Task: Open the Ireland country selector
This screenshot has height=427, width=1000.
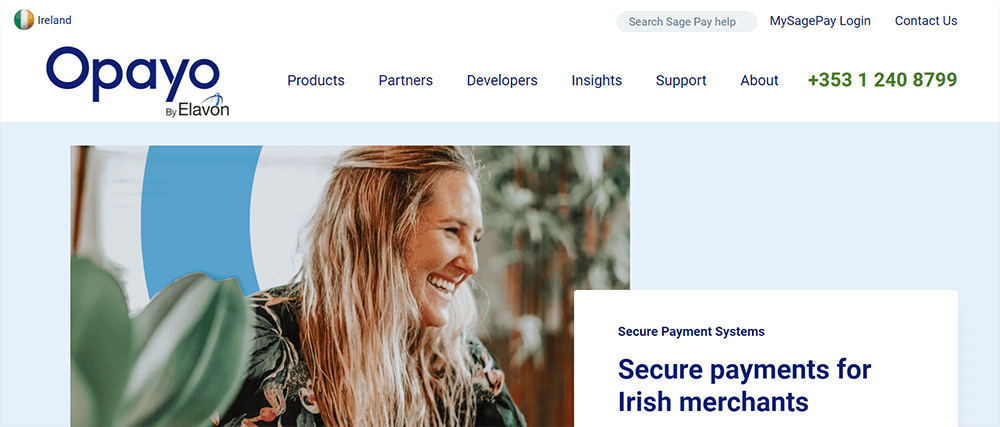Action: click(x=43, y=20)
